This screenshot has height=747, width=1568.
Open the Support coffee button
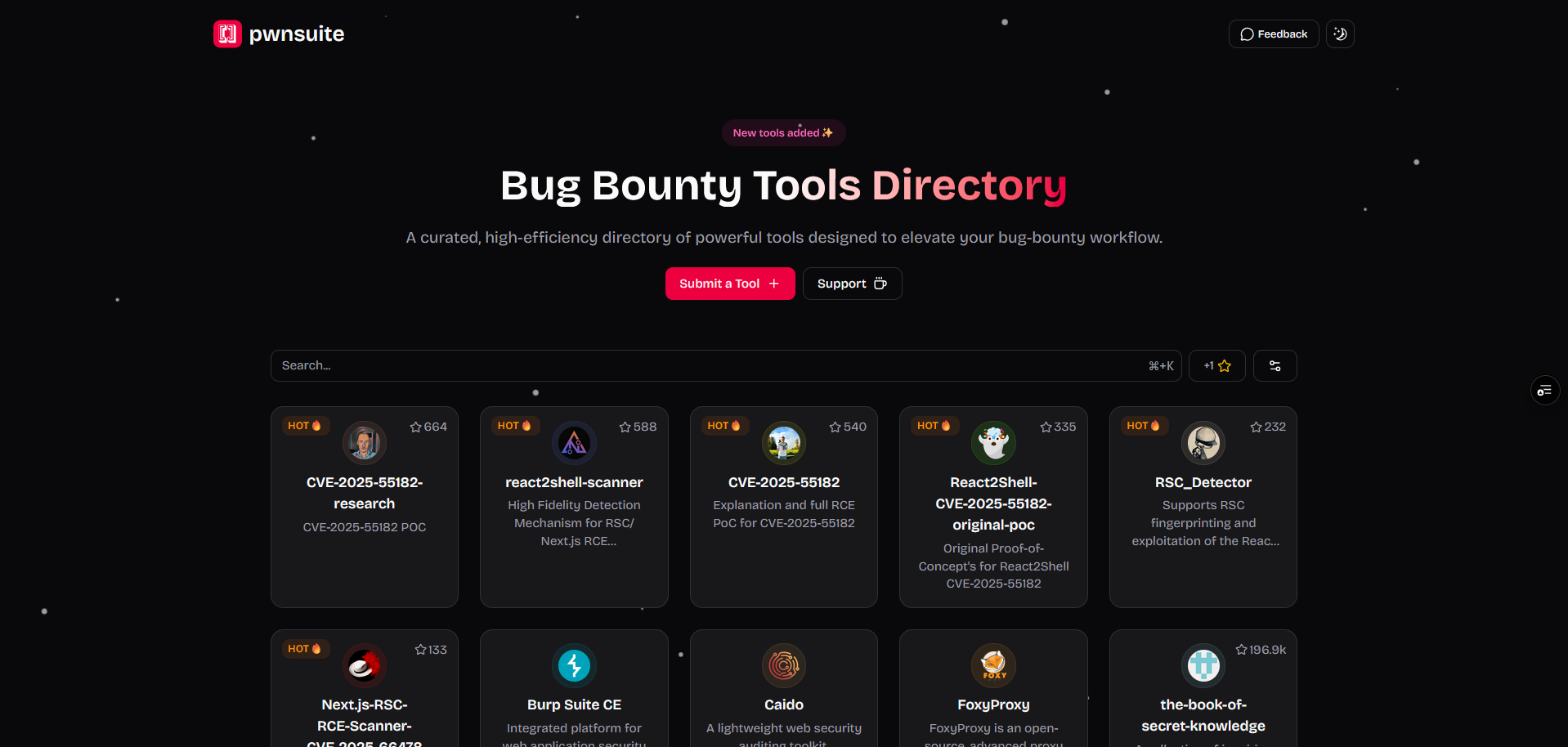pyautogui.click(x=852, y=284)
